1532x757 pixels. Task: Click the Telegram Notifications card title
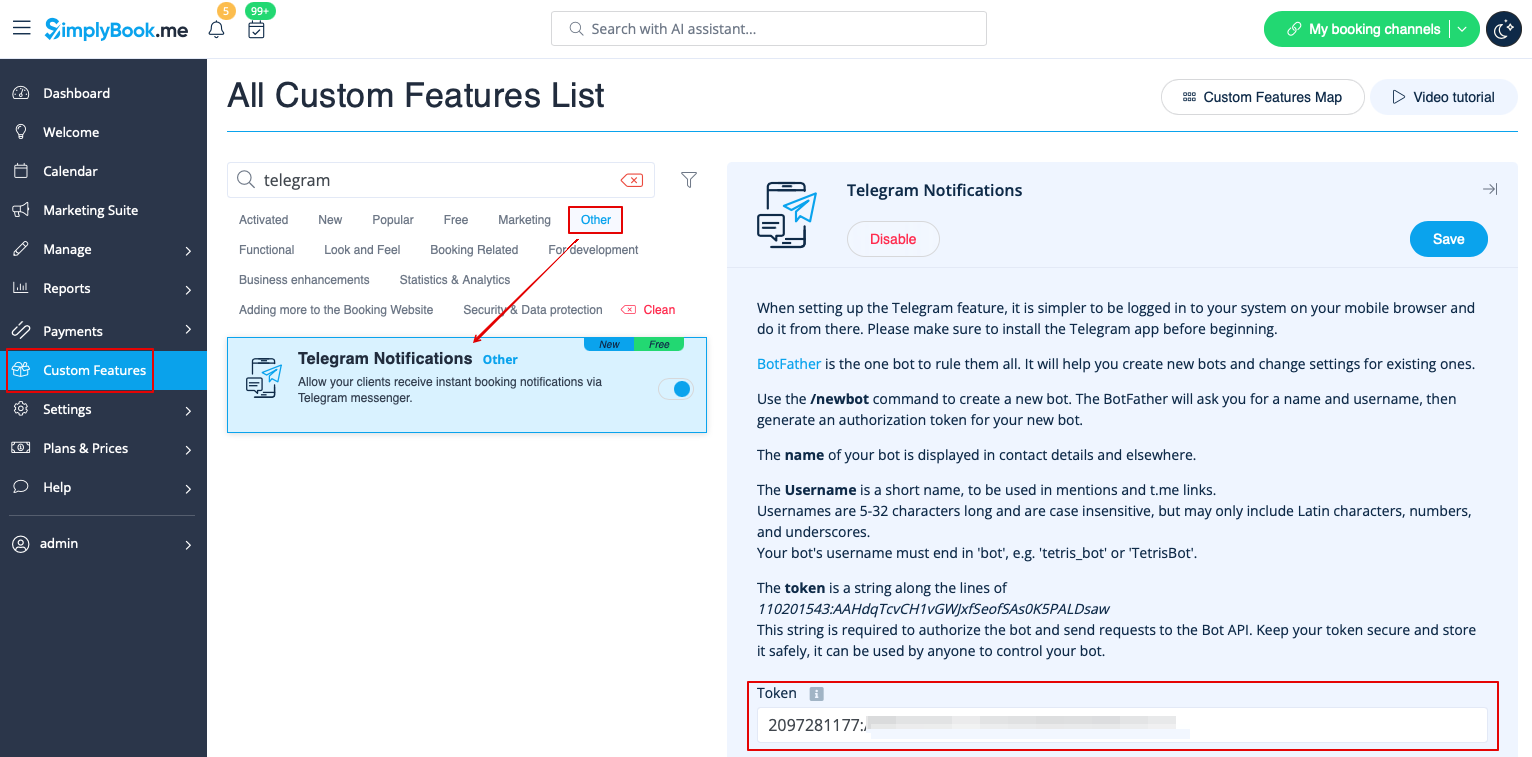click(385, 358)
